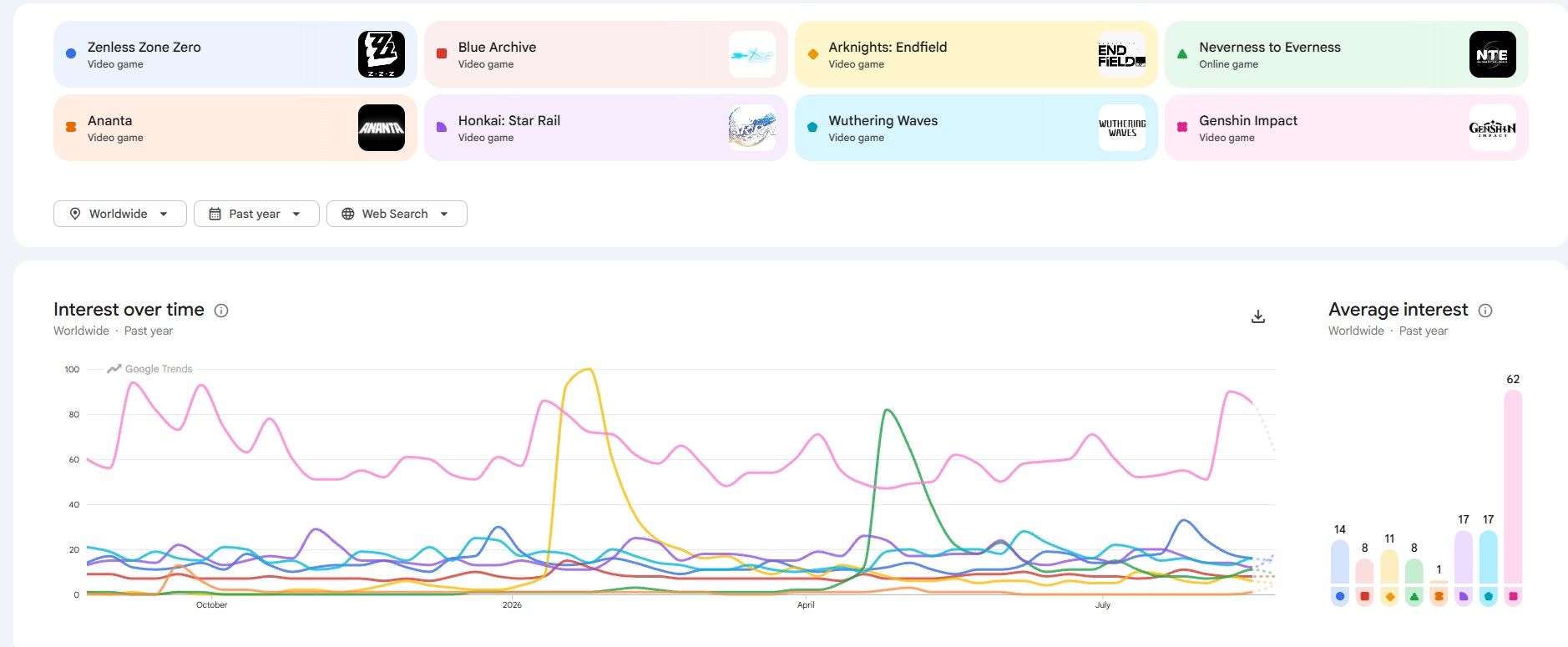The width and height of the screenshot is (1568, 647).
Task: Click the Wuthering Waves logo thumbnail
Action: (1122, 128)
